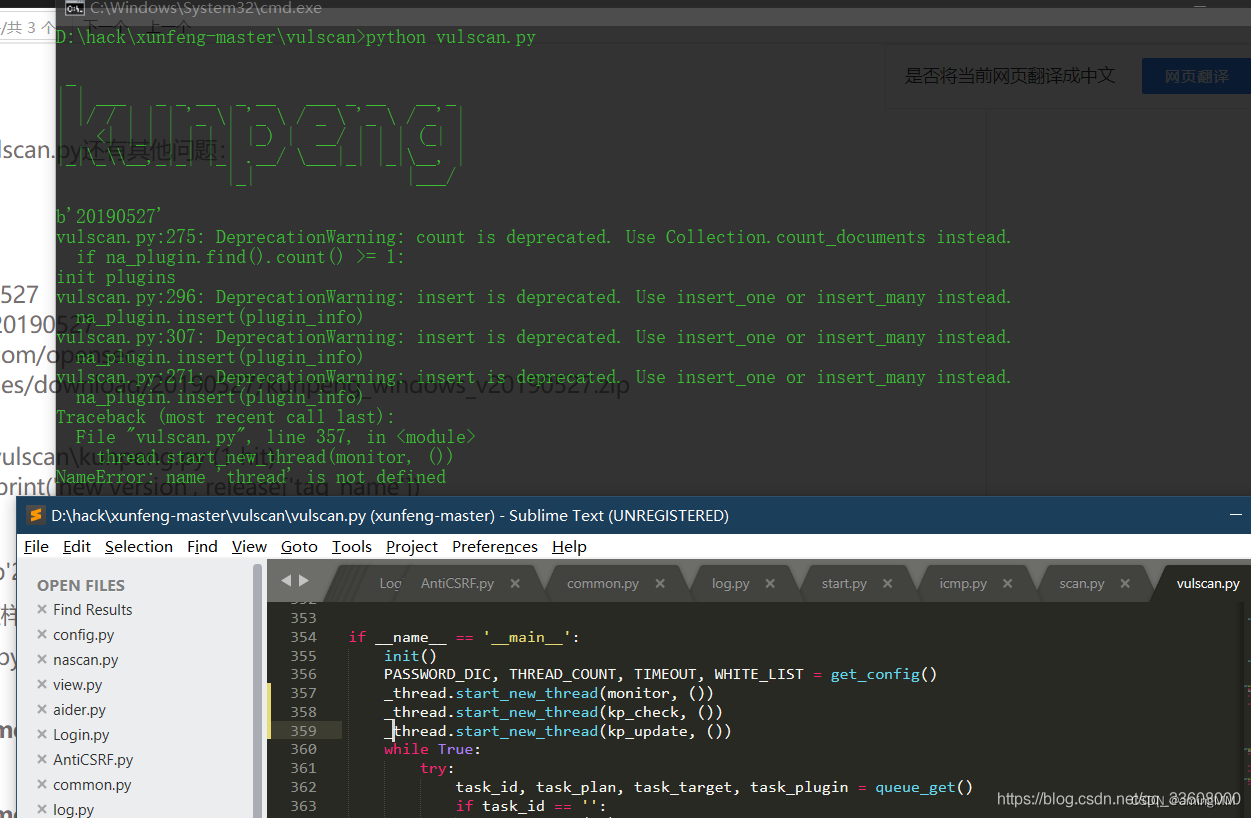Switch to the log.py tab
Viewport: 1251px width, 818px height.
(731, 583)
